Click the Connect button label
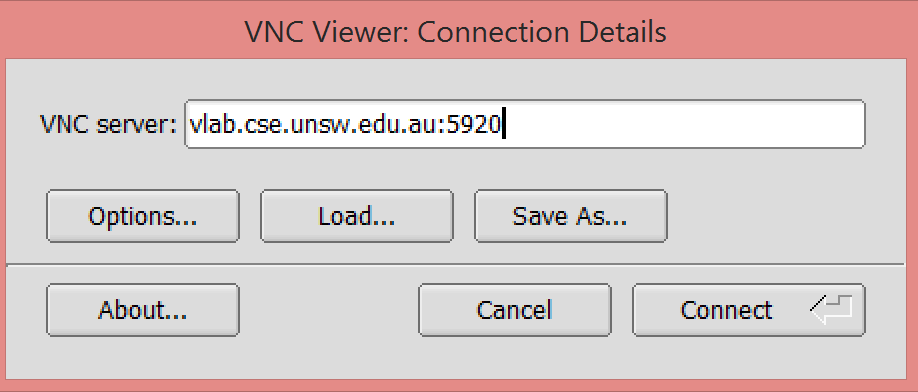918x392 pixels. coord(726,310)
